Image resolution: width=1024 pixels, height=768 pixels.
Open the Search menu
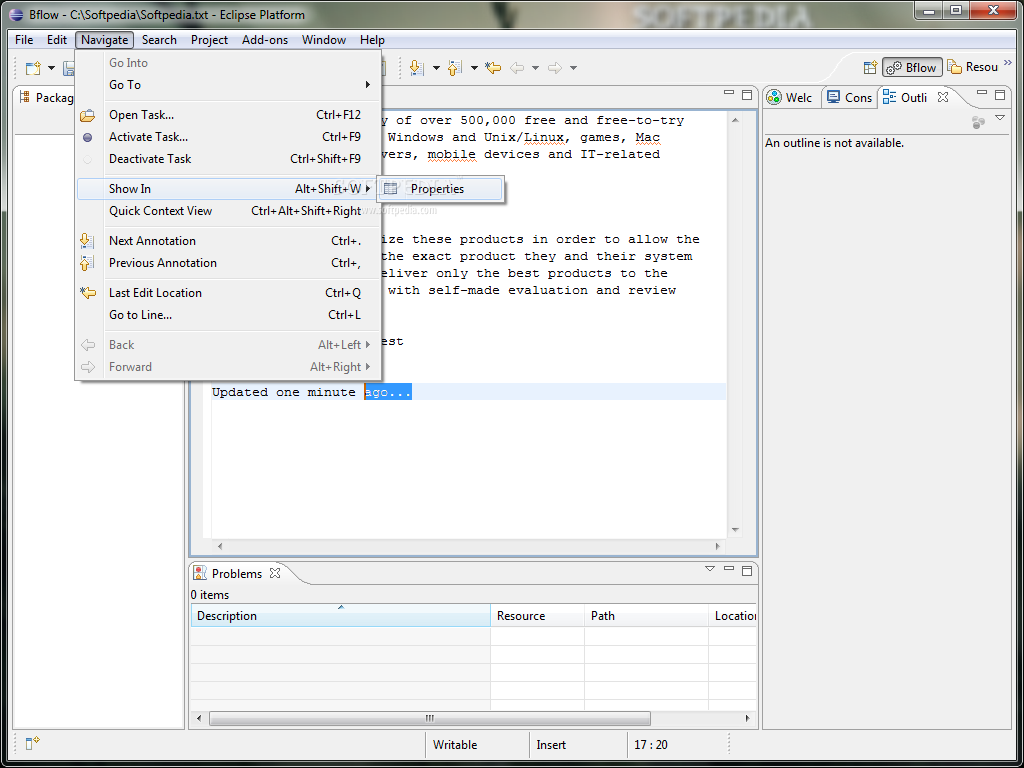click(x=159, y=40)
